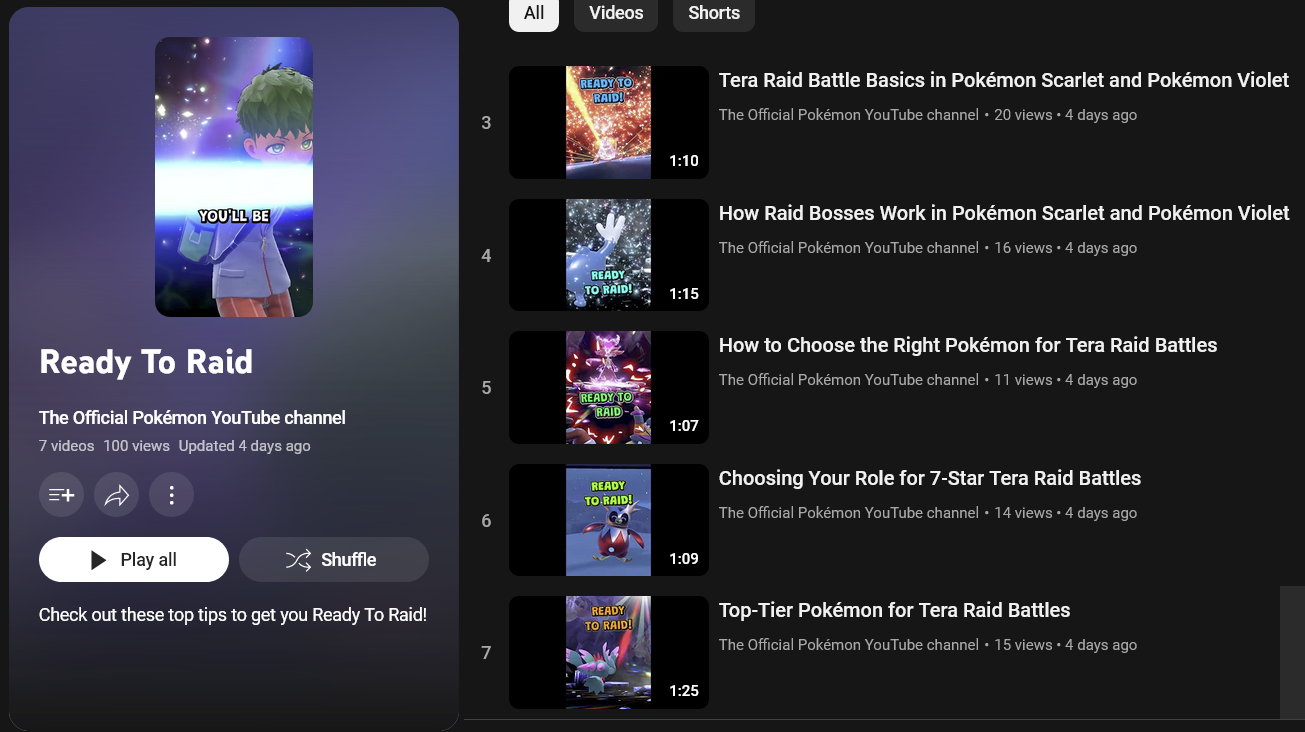Screen dimensions: 1305x732
Task: Click the '20 views' text
Action: tap(1023, 115)
